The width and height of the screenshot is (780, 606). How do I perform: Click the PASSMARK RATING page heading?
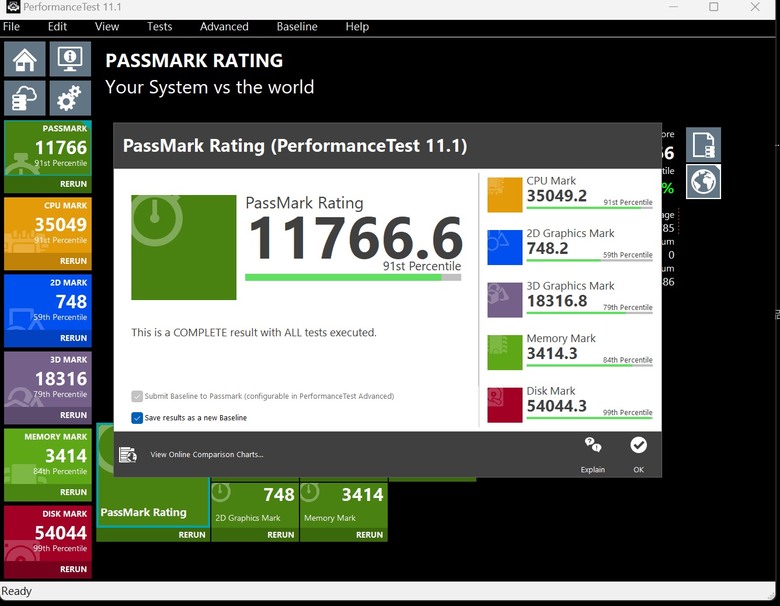(x=194, y=61)
